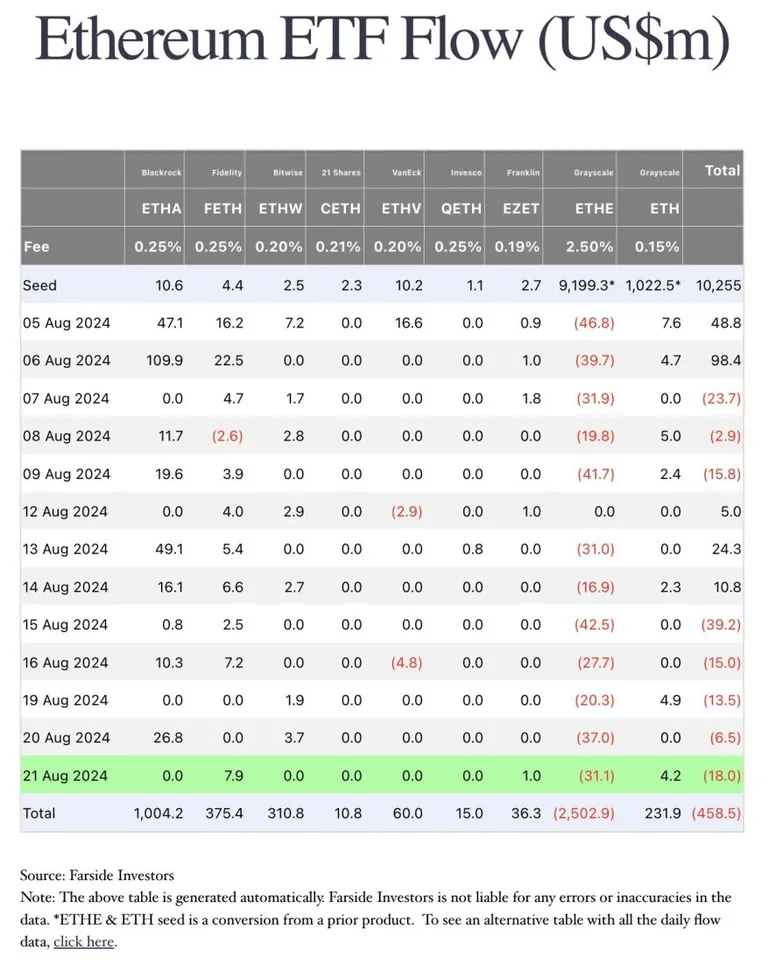The height and width of the screenshot is (963, 768).
Task: Click the Ethereum ETF Flow title
Action: coord(383,39)
